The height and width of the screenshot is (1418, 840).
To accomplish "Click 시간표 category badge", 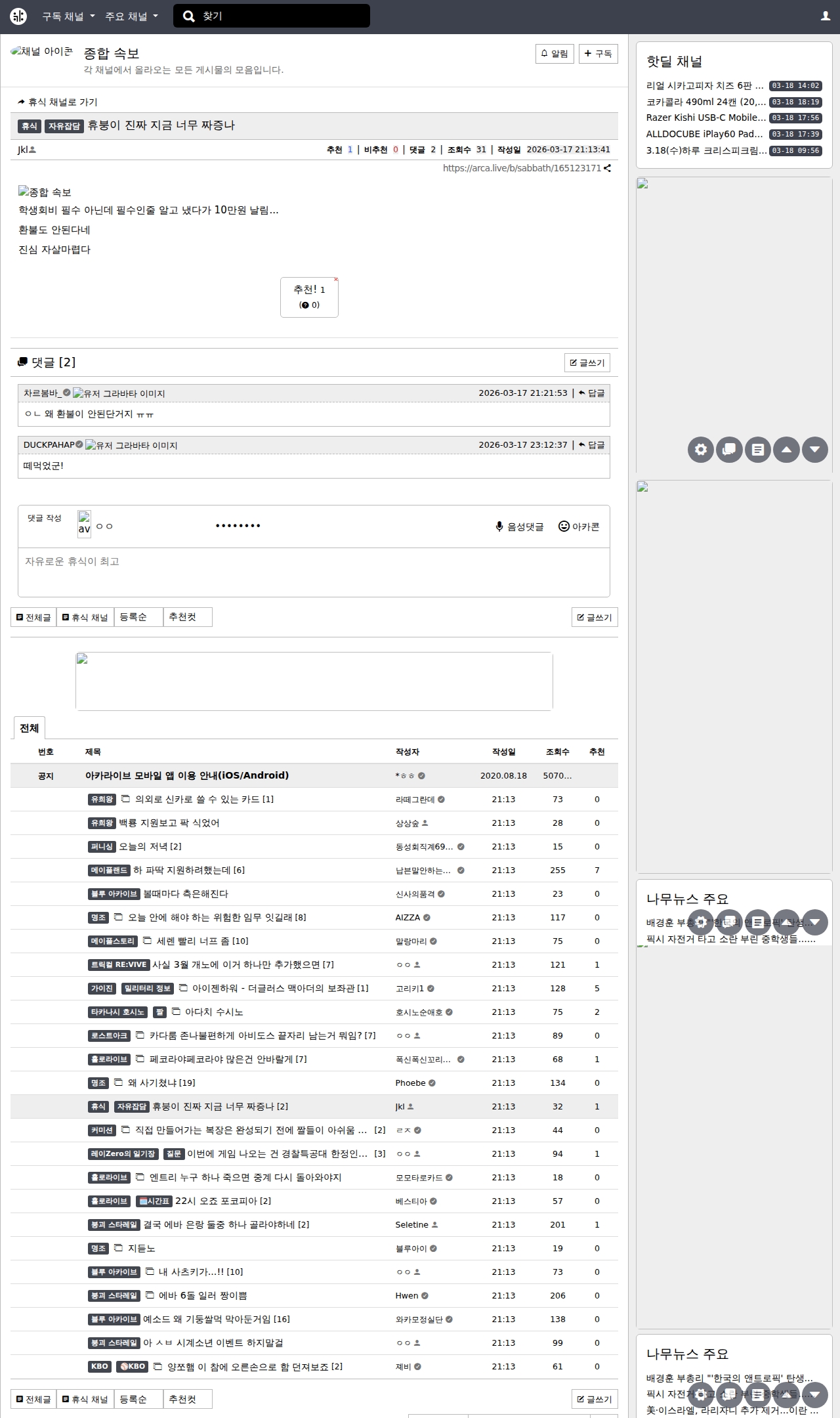I will 154,1201.
